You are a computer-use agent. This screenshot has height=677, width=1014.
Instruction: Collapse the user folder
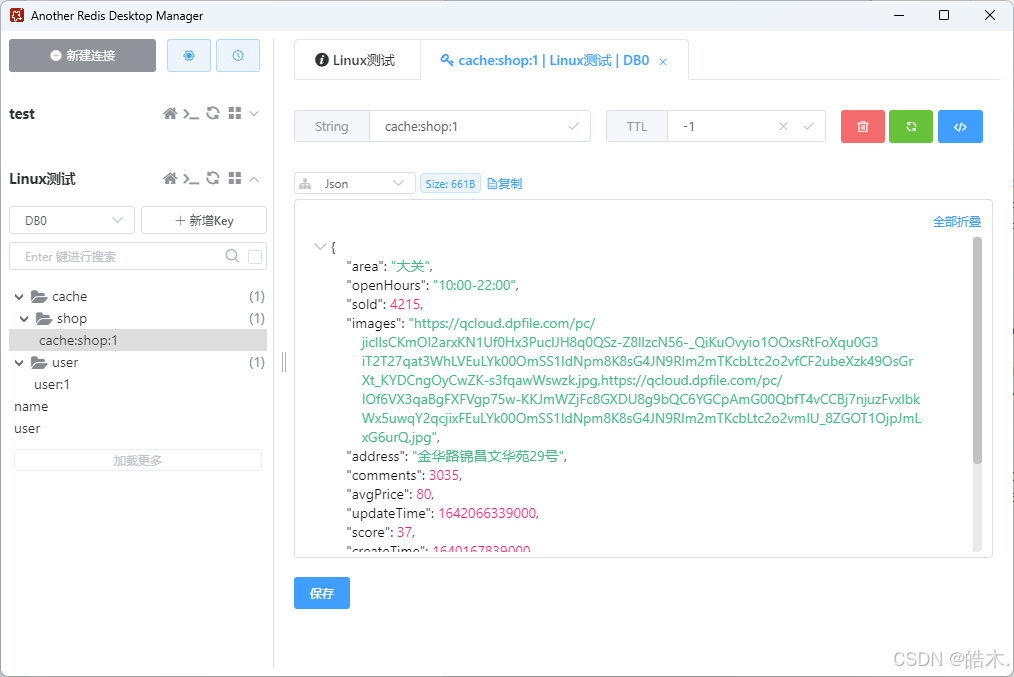pos(19,363)
